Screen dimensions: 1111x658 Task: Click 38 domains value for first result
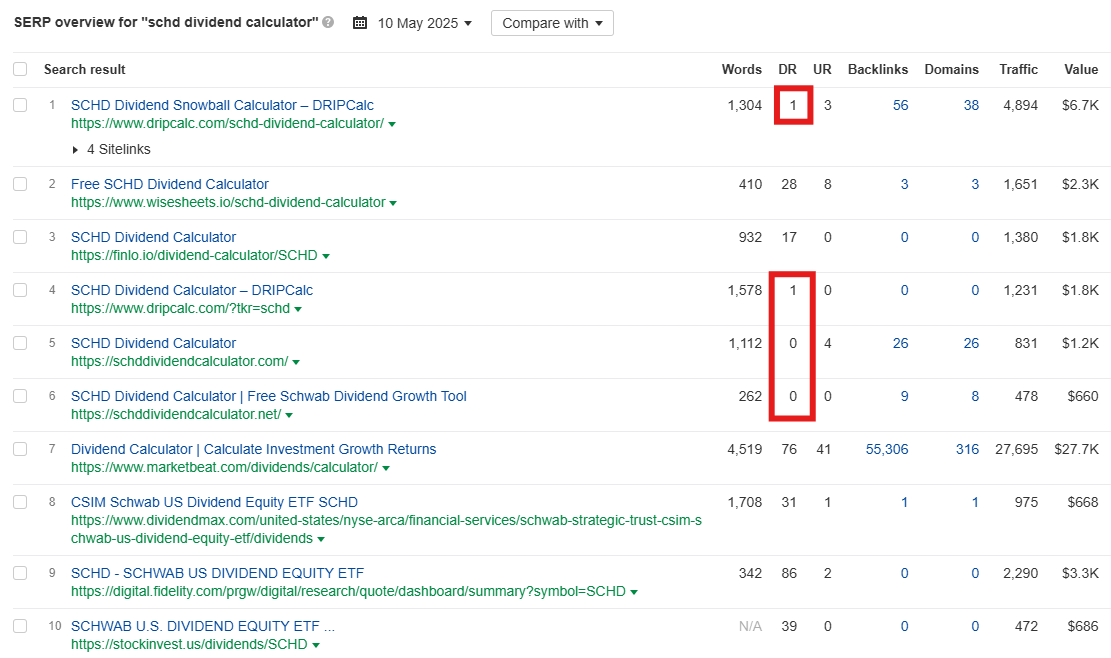pos(971,105)
